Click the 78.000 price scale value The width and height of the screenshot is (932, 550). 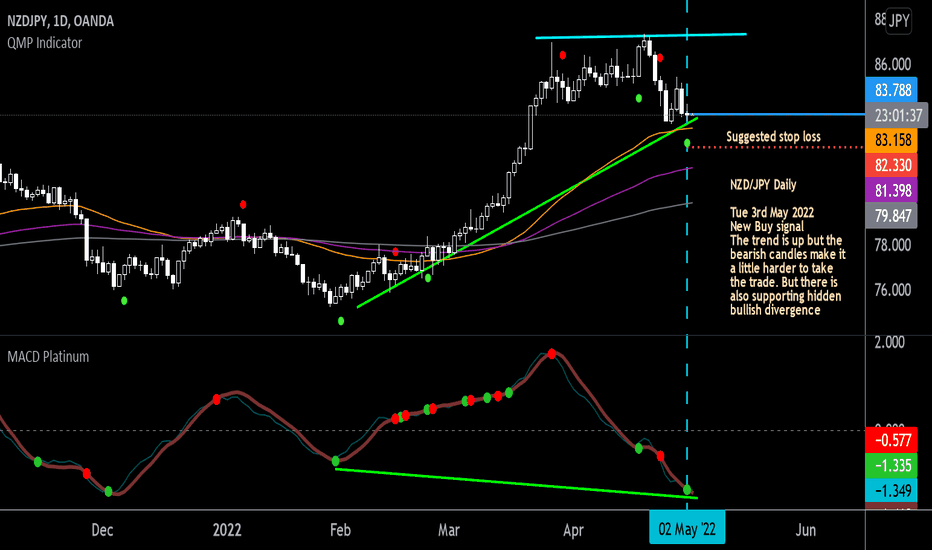(893, 245)
